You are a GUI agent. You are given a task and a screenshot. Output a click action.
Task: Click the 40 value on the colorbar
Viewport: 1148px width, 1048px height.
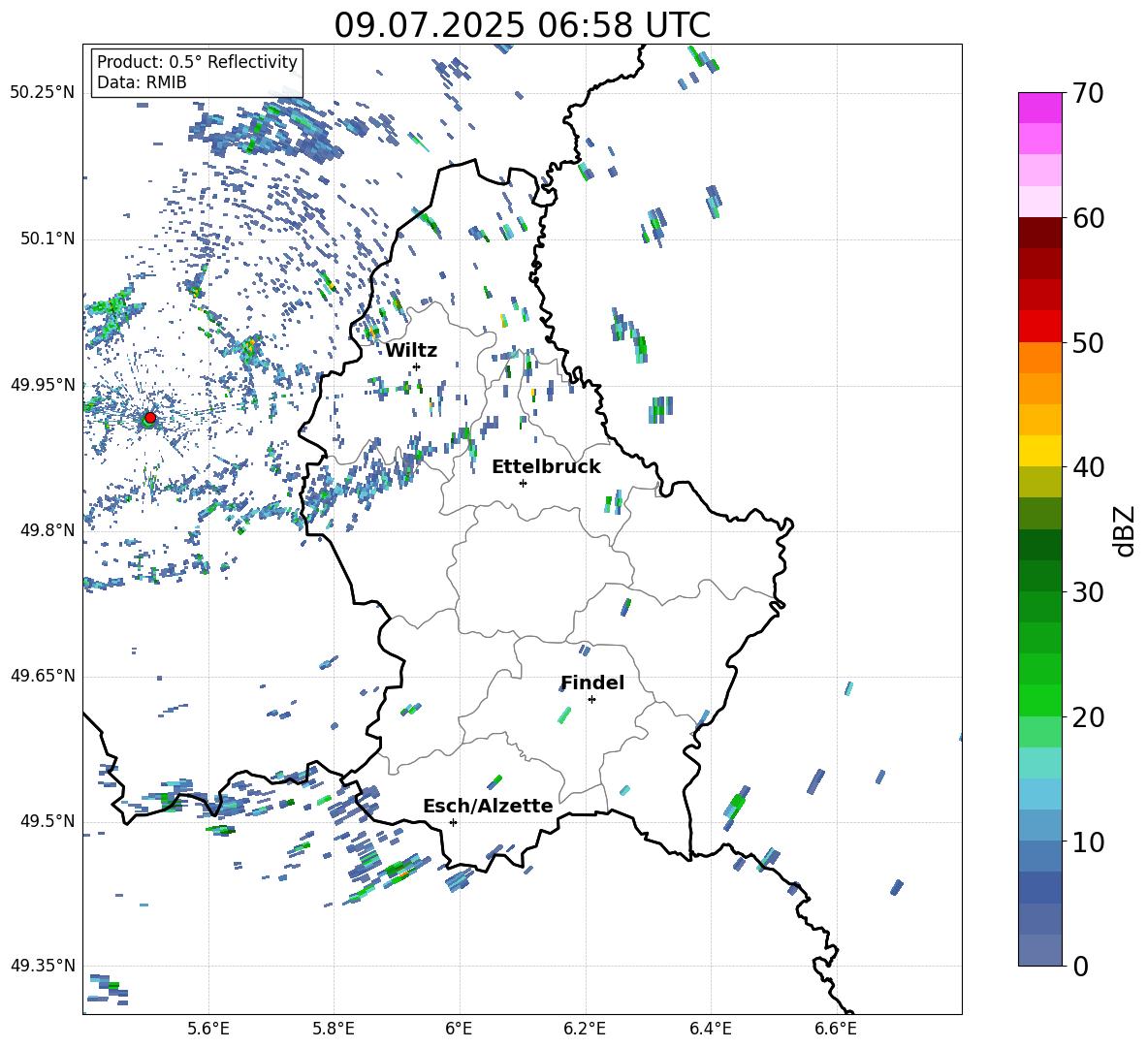click(1088, 467)
